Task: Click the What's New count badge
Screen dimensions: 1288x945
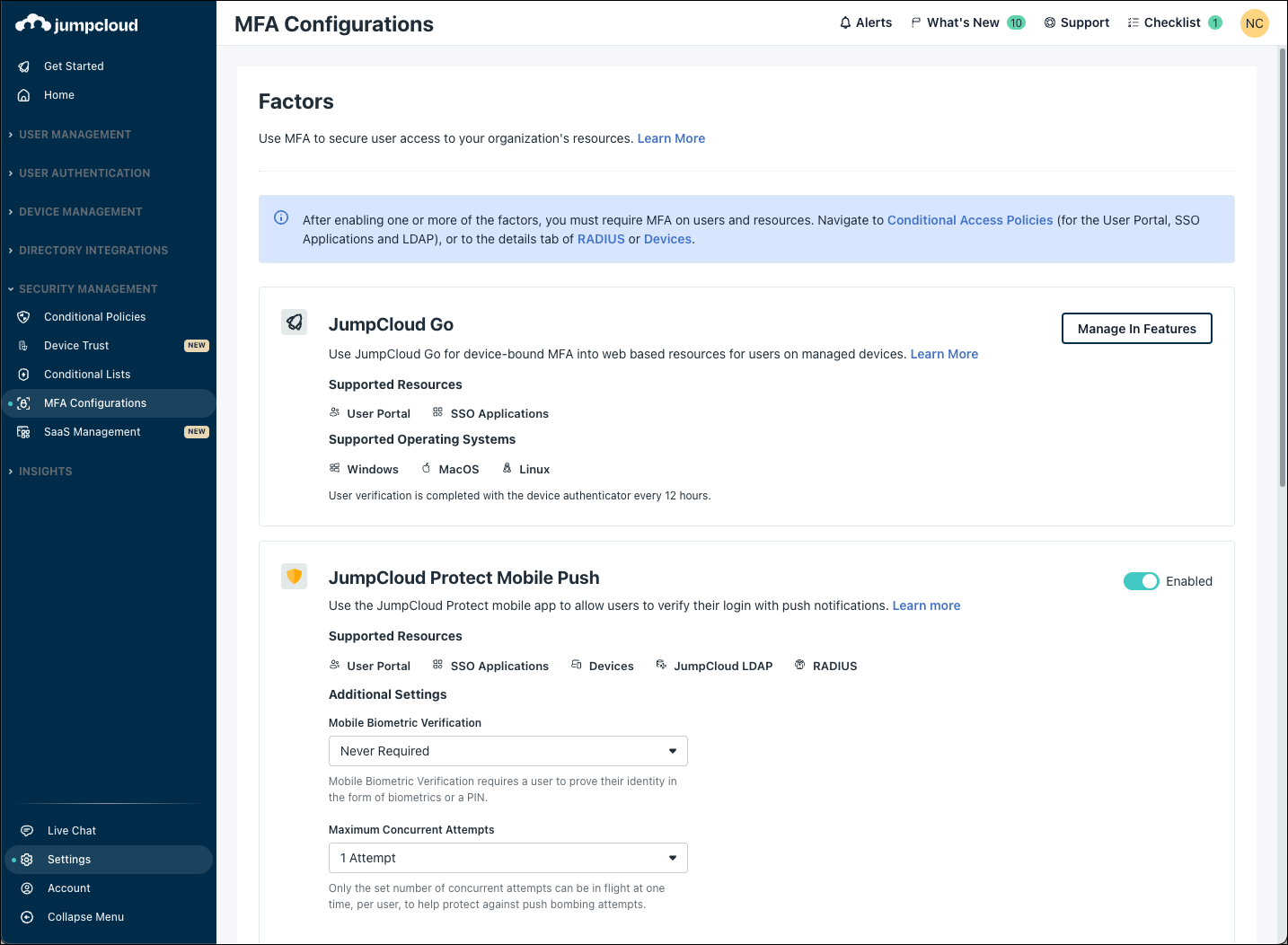Action: click(x=1016, y=22)
